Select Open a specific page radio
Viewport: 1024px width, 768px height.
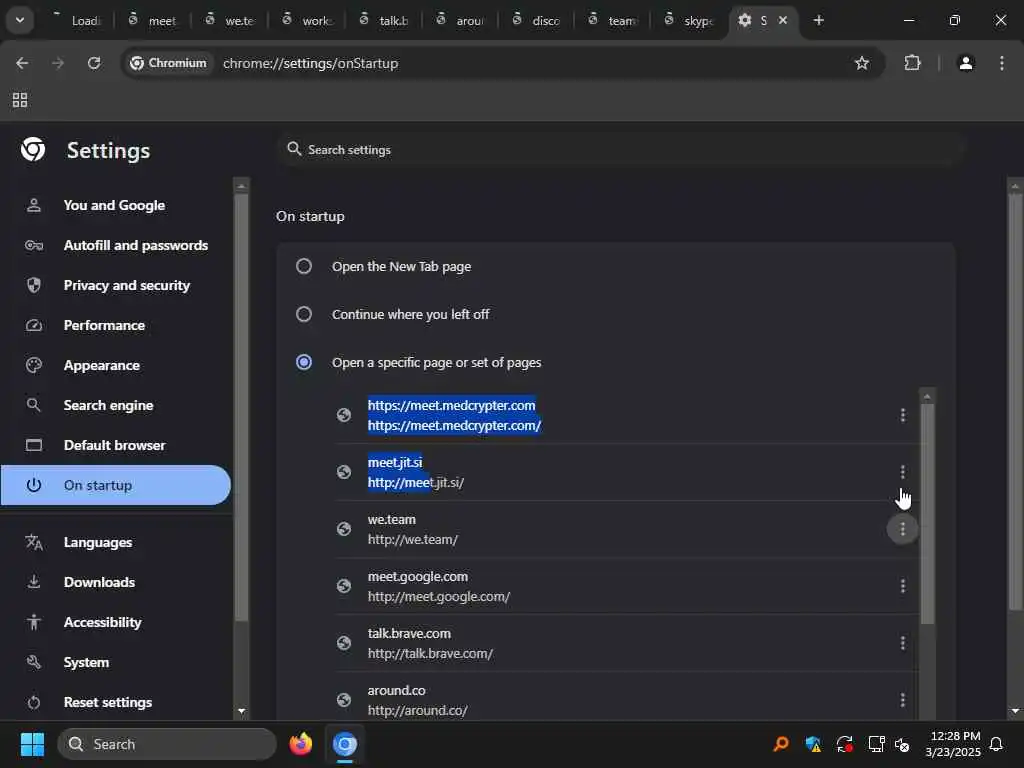click(x=304, y=362)
